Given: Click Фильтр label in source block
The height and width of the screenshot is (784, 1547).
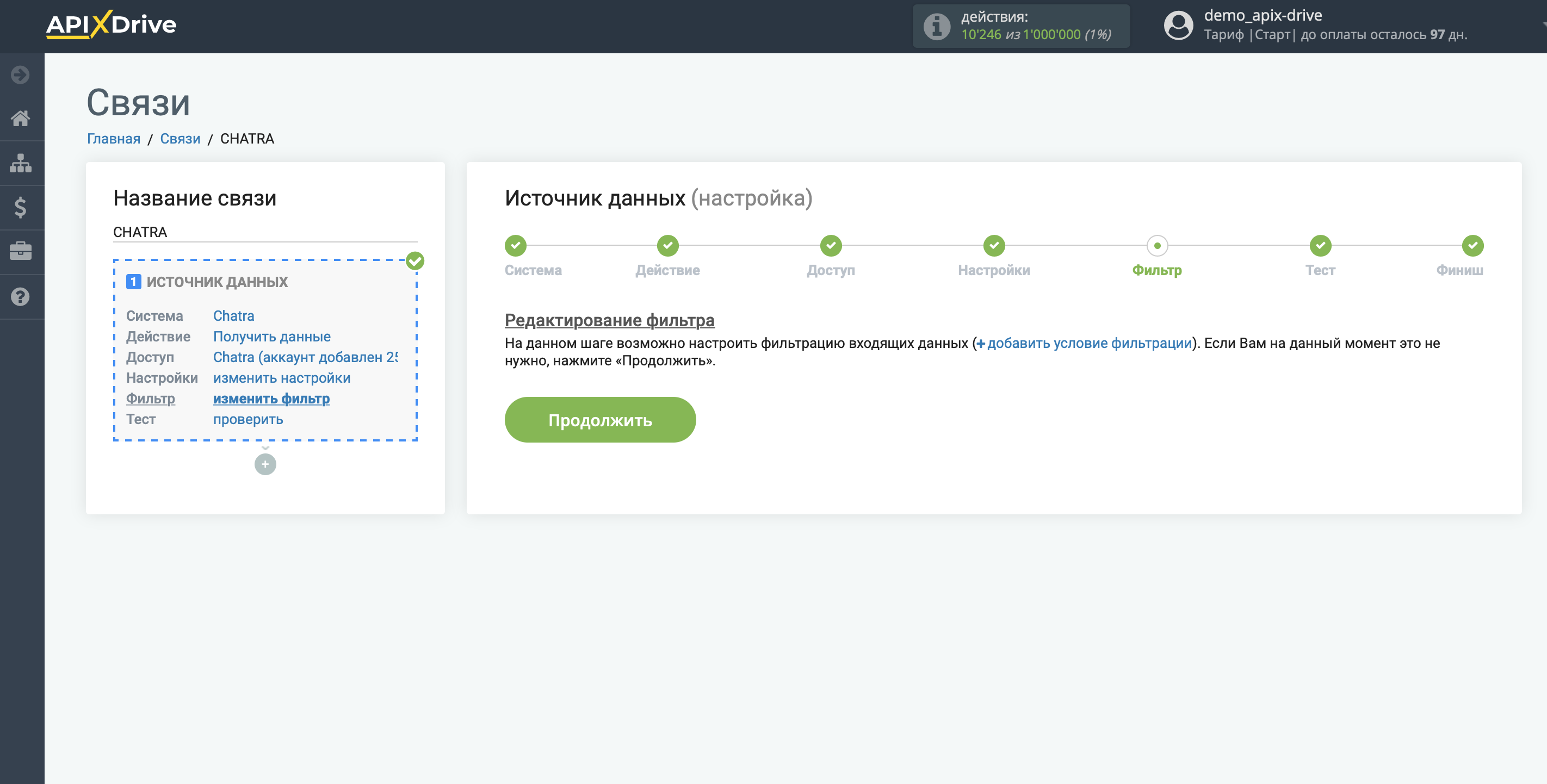Looking at the screenshot, I should pyautogui.click(x=150, y=399).
